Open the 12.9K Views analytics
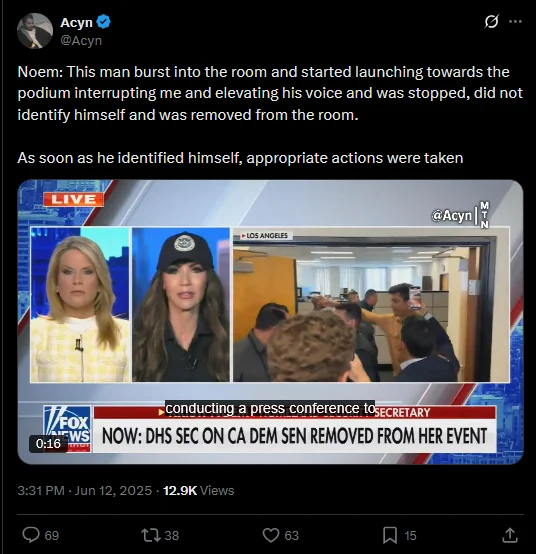This screenshot has width=536, height=554. pyautogui.click(x=199, y=490)
